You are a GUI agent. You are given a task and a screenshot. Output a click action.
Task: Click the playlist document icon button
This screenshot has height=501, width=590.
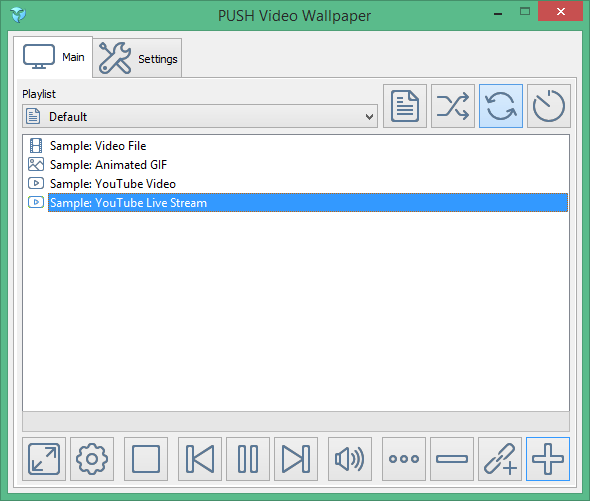tap(405, 106)
